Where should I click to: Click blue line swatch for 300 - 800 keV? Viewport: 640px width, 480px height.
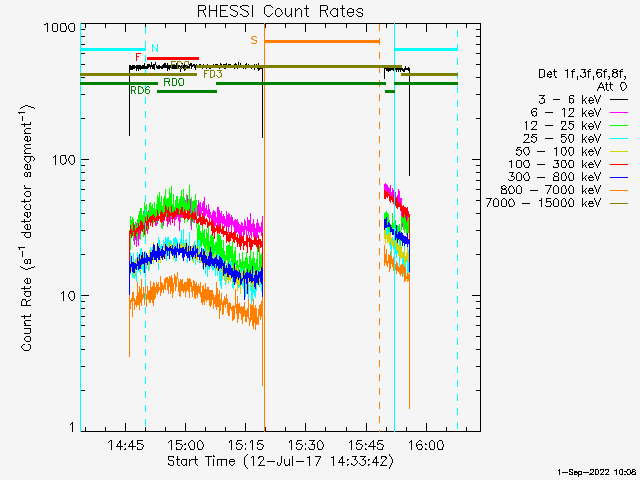click(x=618, y=177)
